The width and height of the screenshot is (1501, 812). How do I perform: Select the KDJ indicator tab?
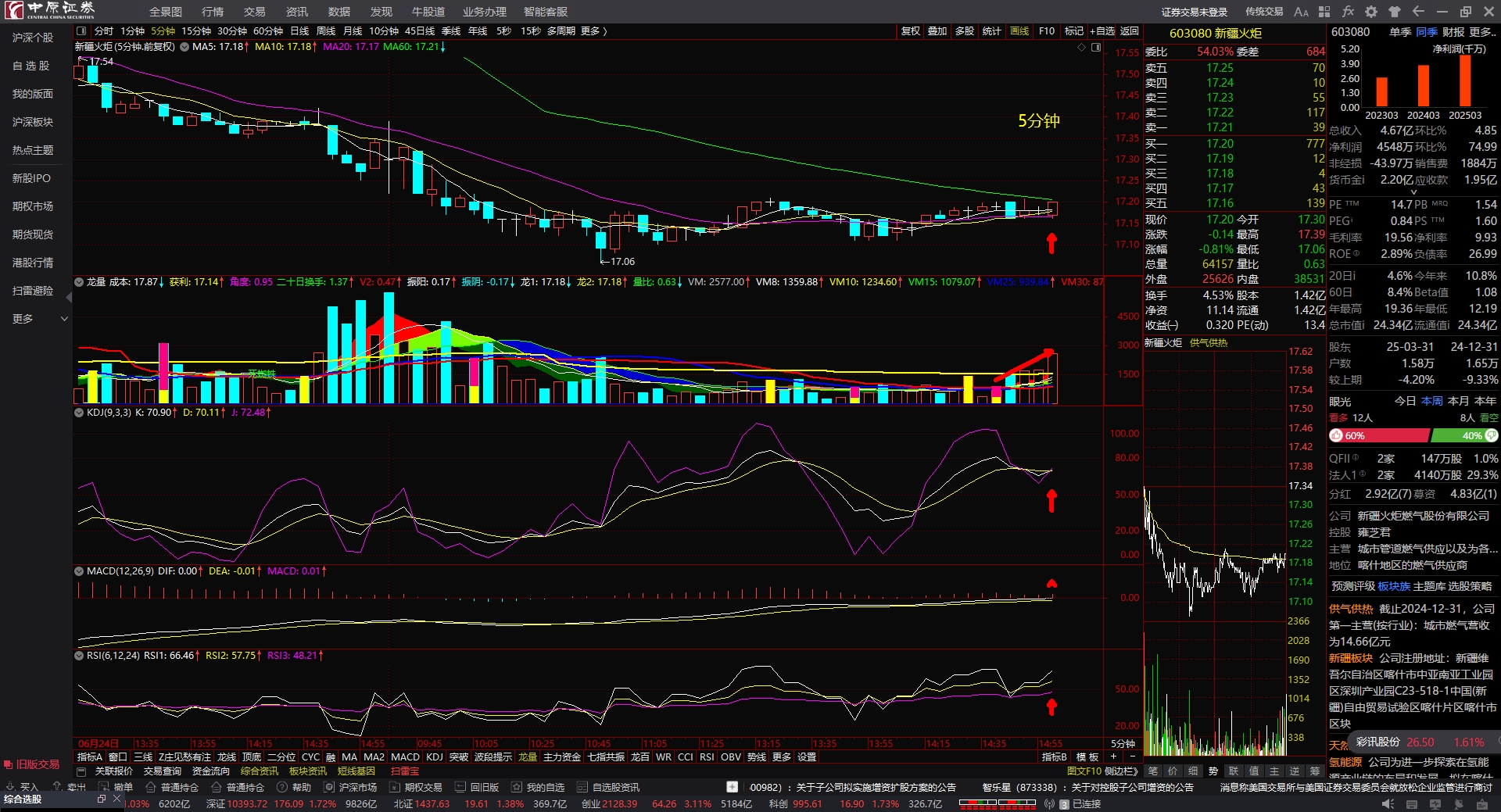coord(435,757)
